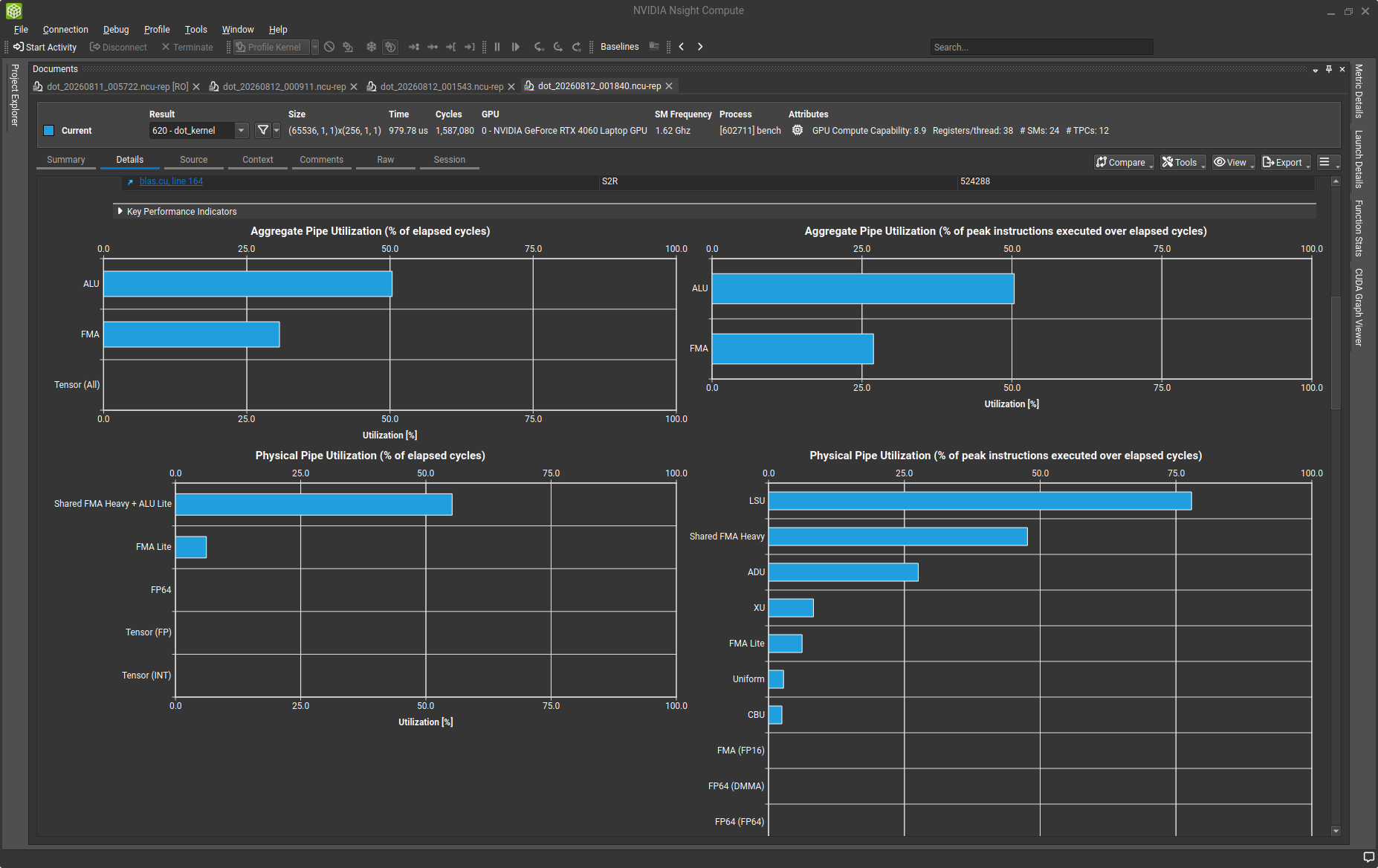Click the Search input field

coord(1041,47)
